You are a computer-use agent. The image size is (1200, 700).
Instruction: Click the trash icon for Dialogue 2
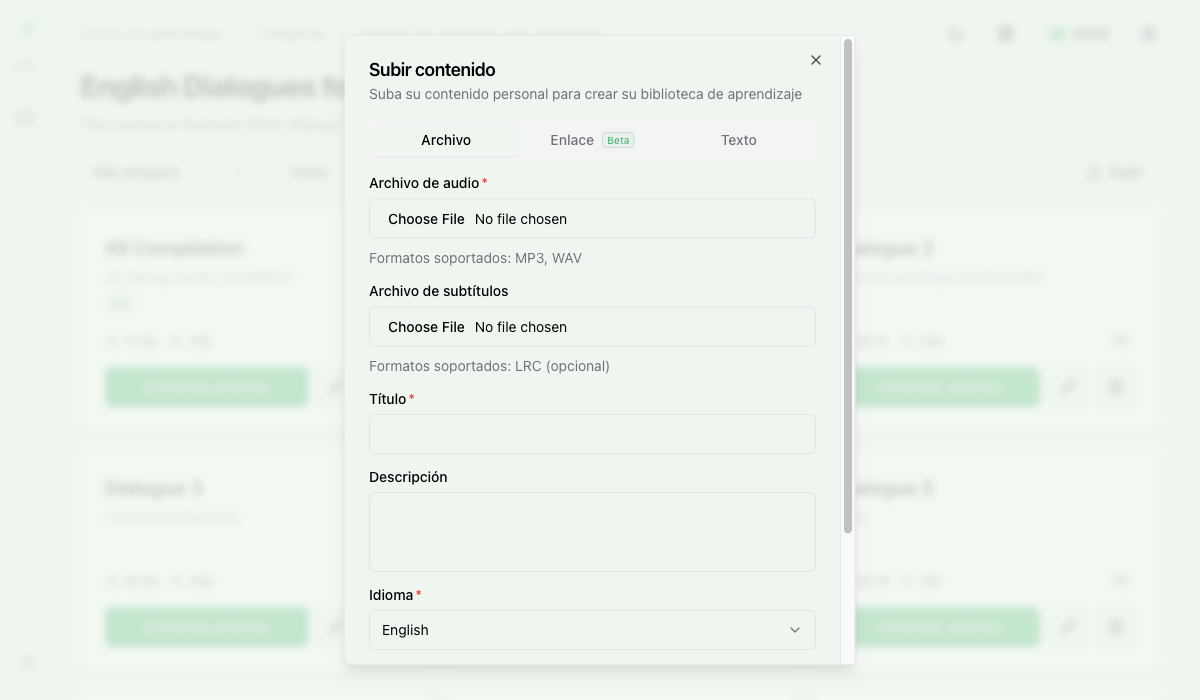click(1117, 387)
